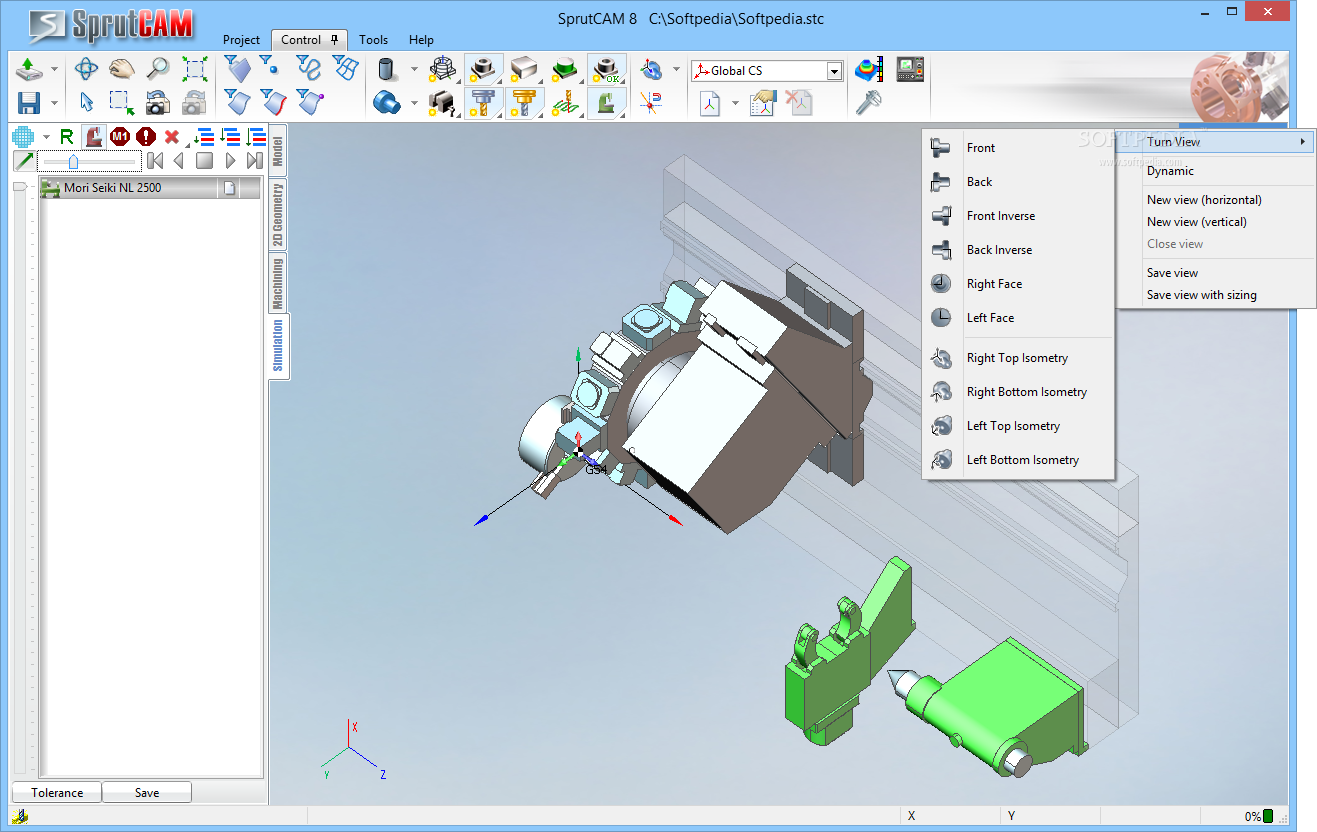Image resolution: width=1317 pixels, height=832 pixels.
Task: Click the floppy disk Save icon
Action: [29, 102]
